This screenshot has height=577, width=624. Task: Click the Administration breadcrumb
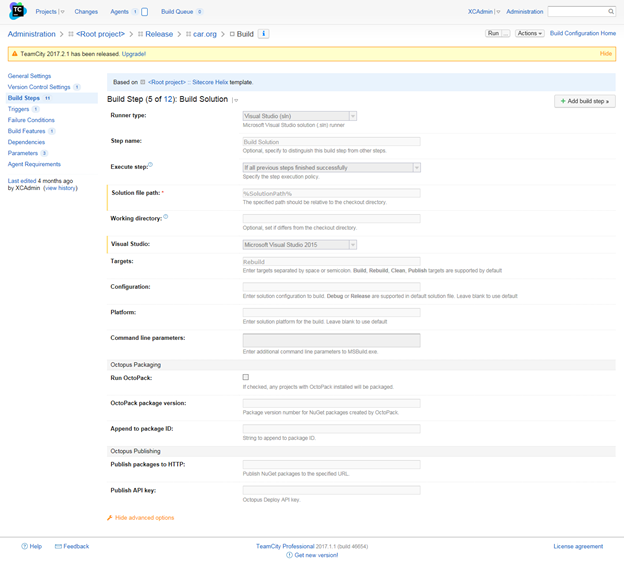click(x=31, y=34)
